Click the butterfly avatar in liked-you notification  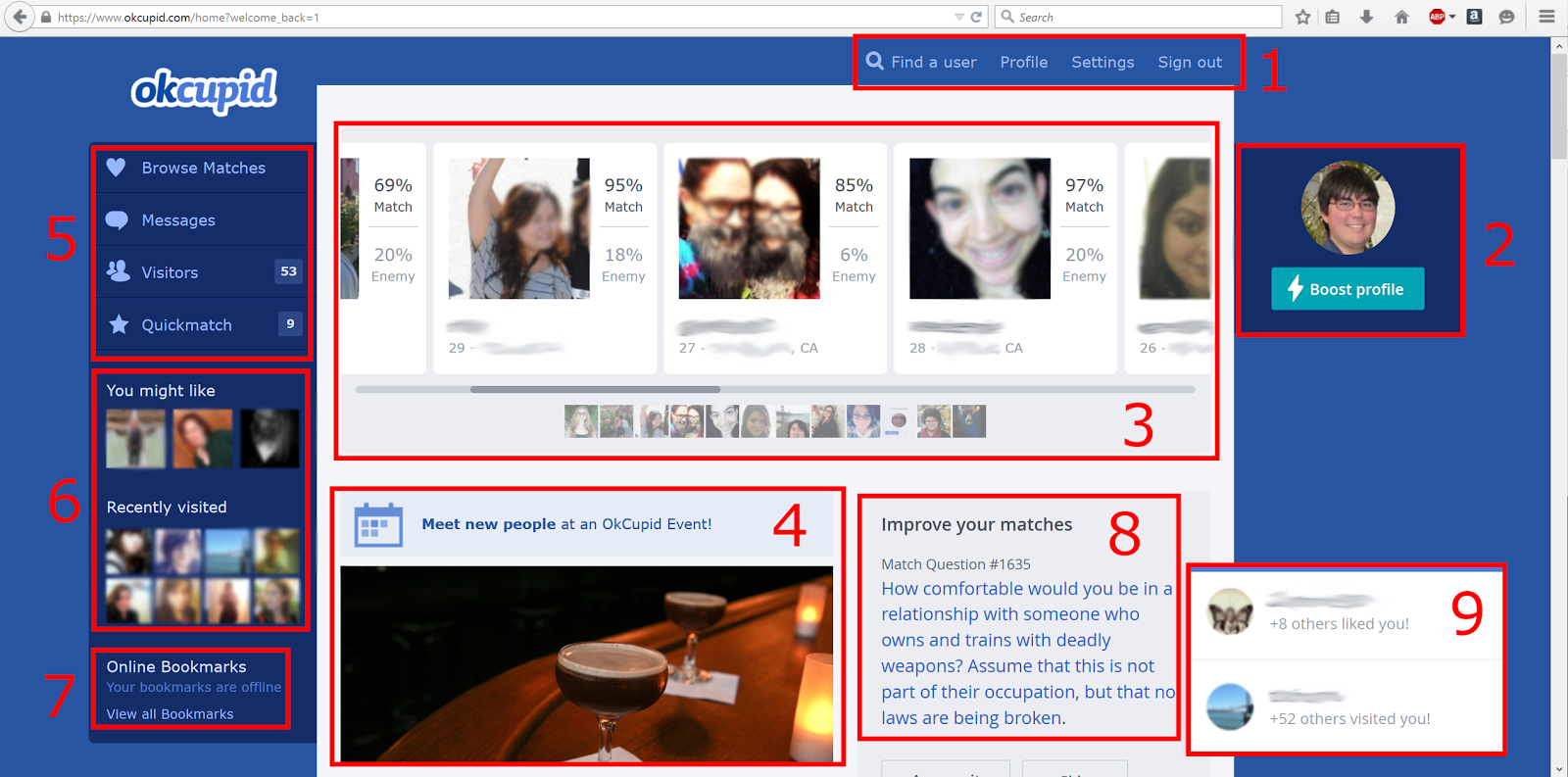[1229, 612]
